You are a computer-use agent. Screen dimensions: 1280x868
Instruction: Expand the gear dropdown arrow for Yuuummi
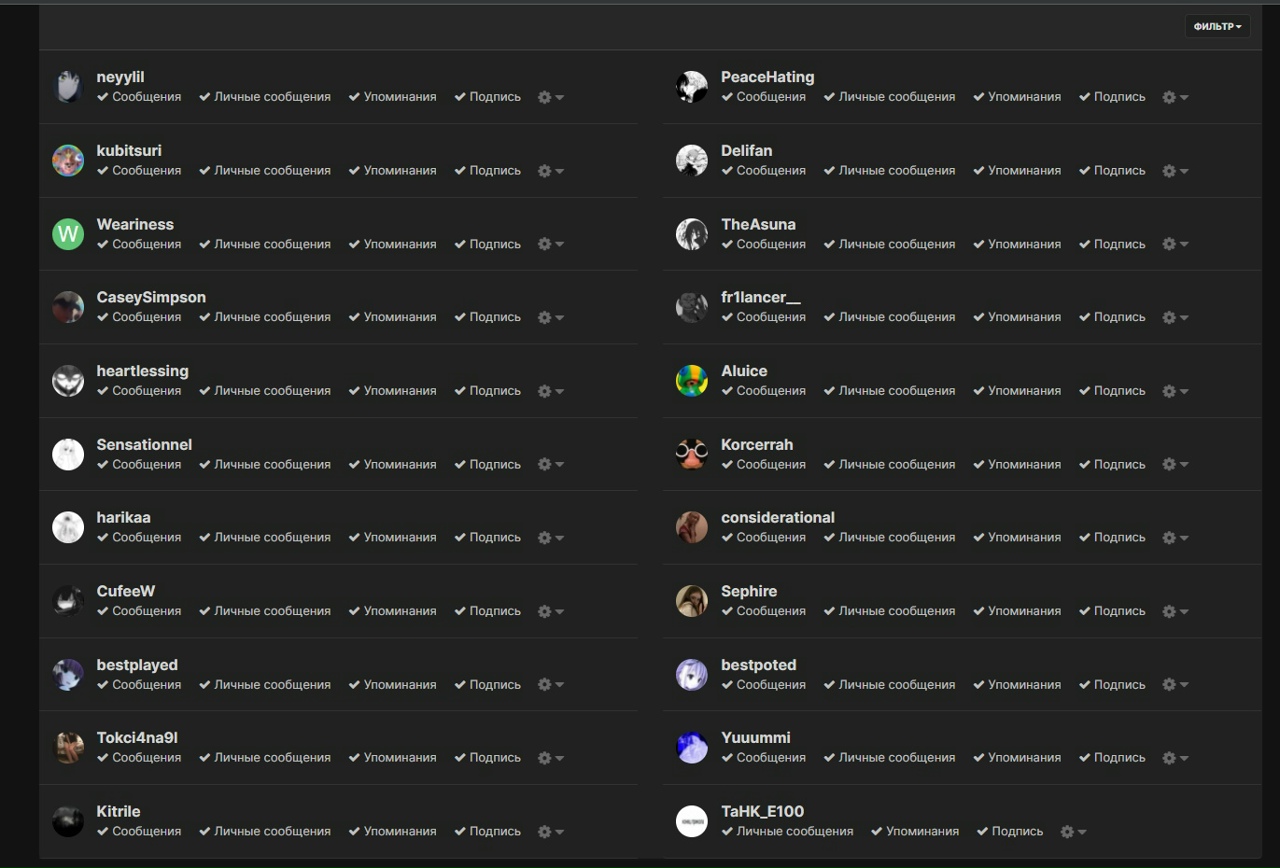pyautogui.click(x=1184, y=759)
